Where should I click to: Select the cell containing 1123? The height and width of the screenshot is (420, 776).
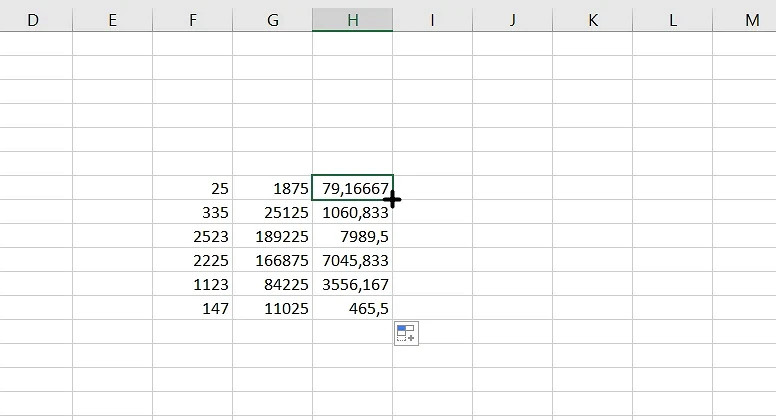(x=192, y=284)
